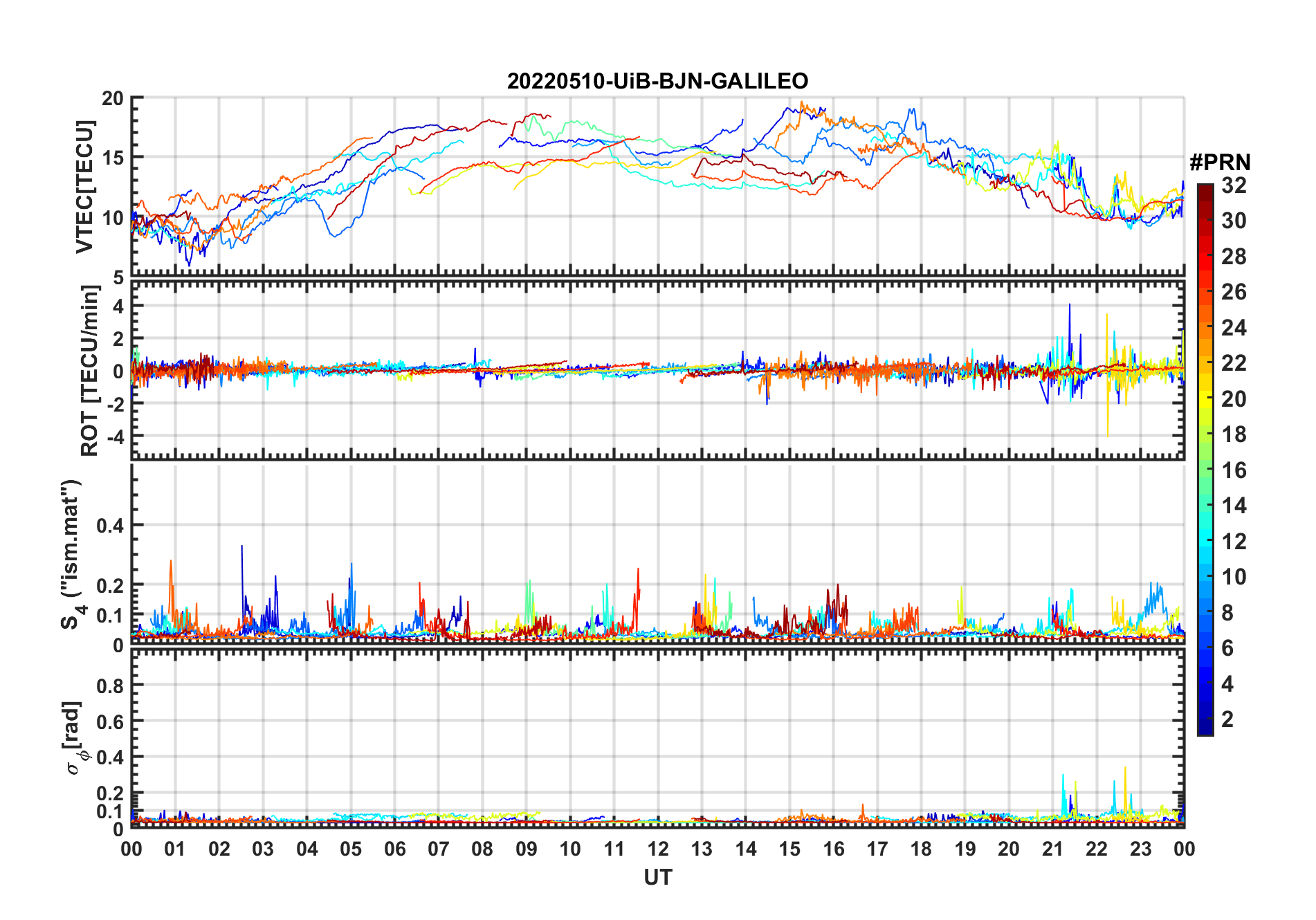Click ROT axis tick label 4
Viewport: 1316px width, 920px height.
click(x=119, y=306)
